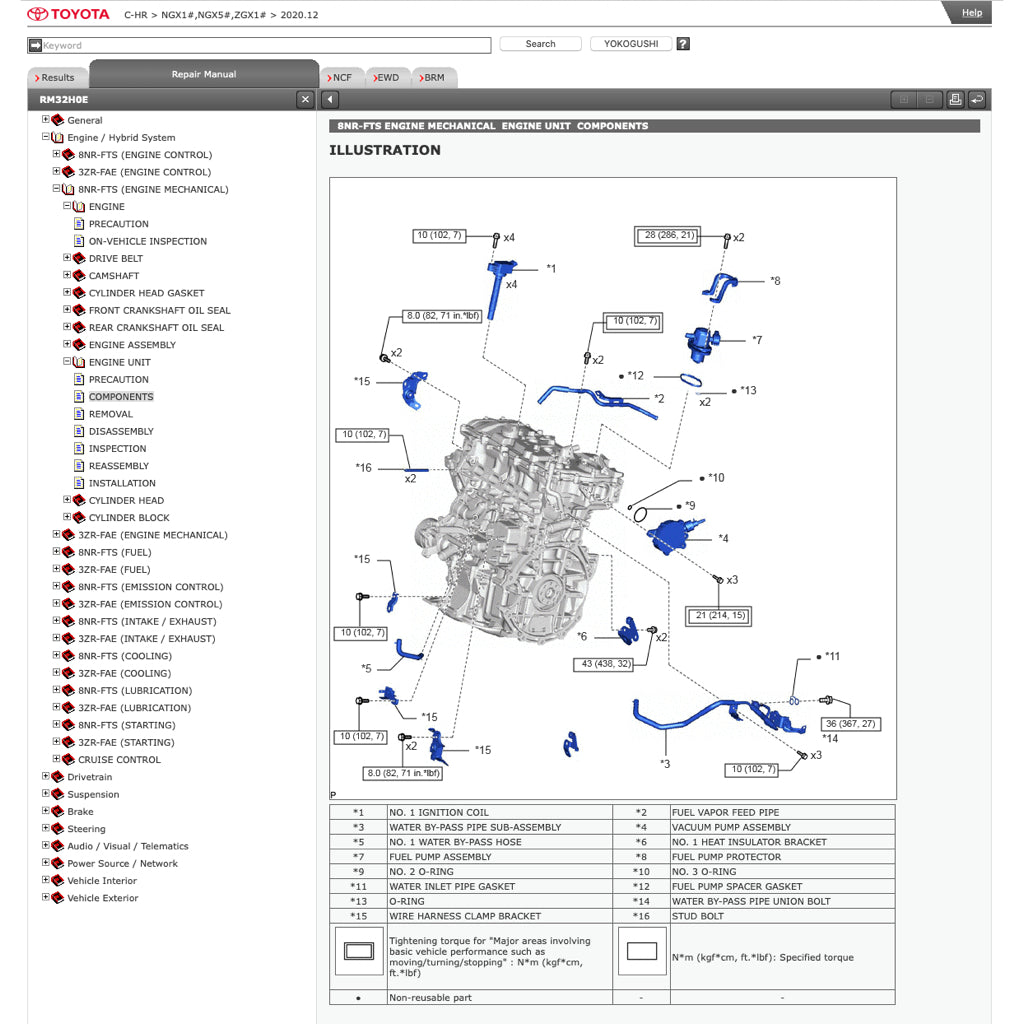Image resolution: width=1024 pixels, height=1024 pixels.
Task: Expand the Brake section in the tree
Action: pyautogui.click(x=46, y=811)
